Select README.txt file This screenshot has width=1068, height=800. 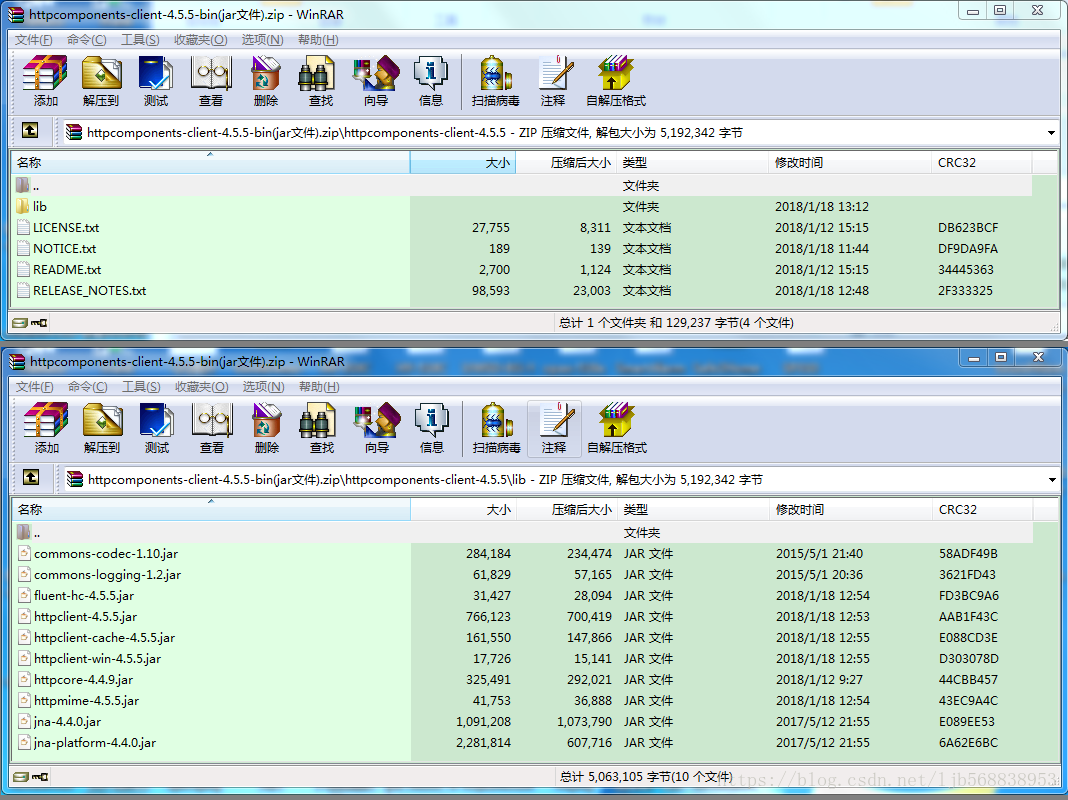click(523, 270)
